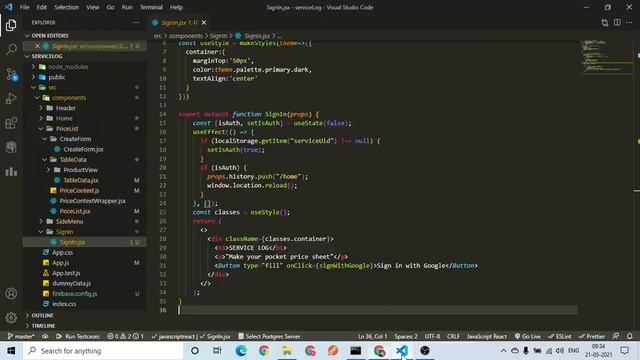The width and height of the screenshot is (640, 360).
Task: Open the Edit menu
Action: (x=42, y=7)
